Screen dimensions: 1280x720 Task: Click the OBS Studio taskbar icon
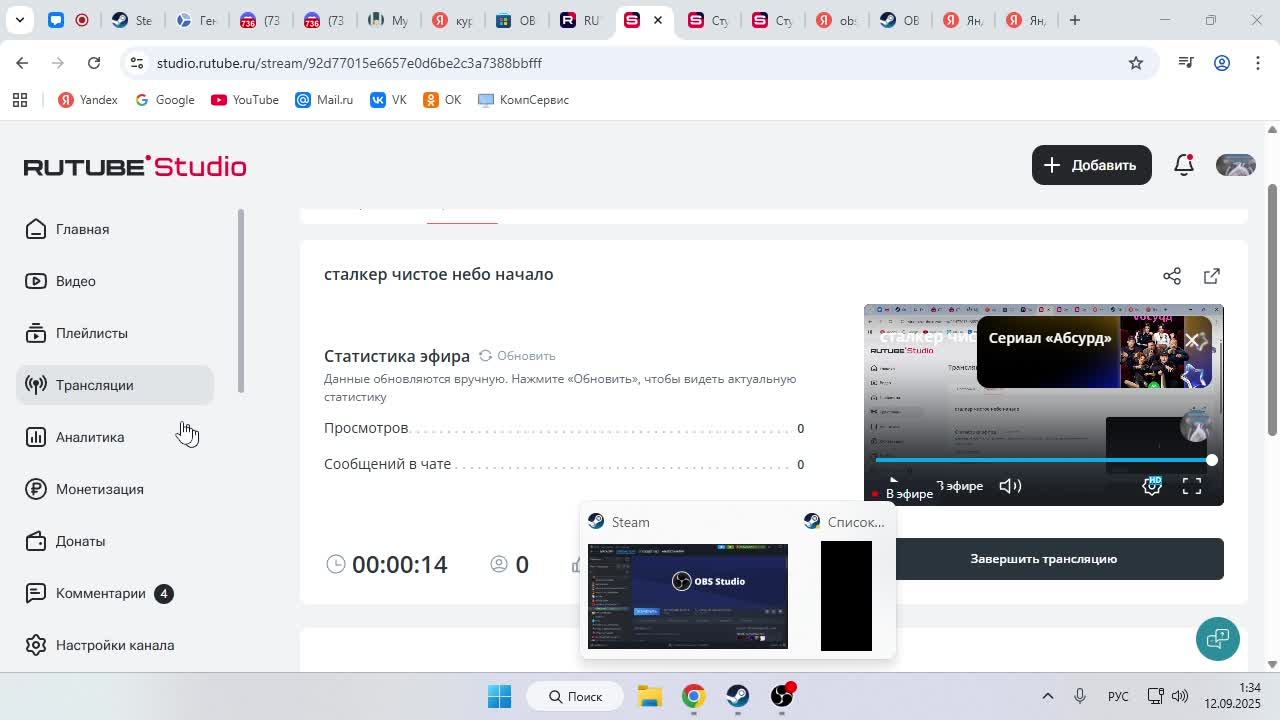coord(782,696)
